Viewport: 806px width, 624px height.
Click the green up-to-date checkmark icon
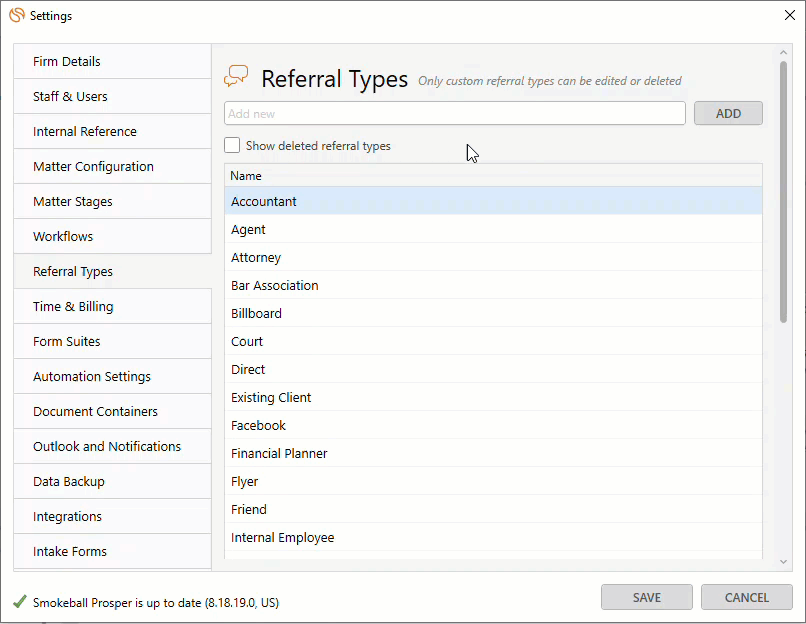coord(20,602)
